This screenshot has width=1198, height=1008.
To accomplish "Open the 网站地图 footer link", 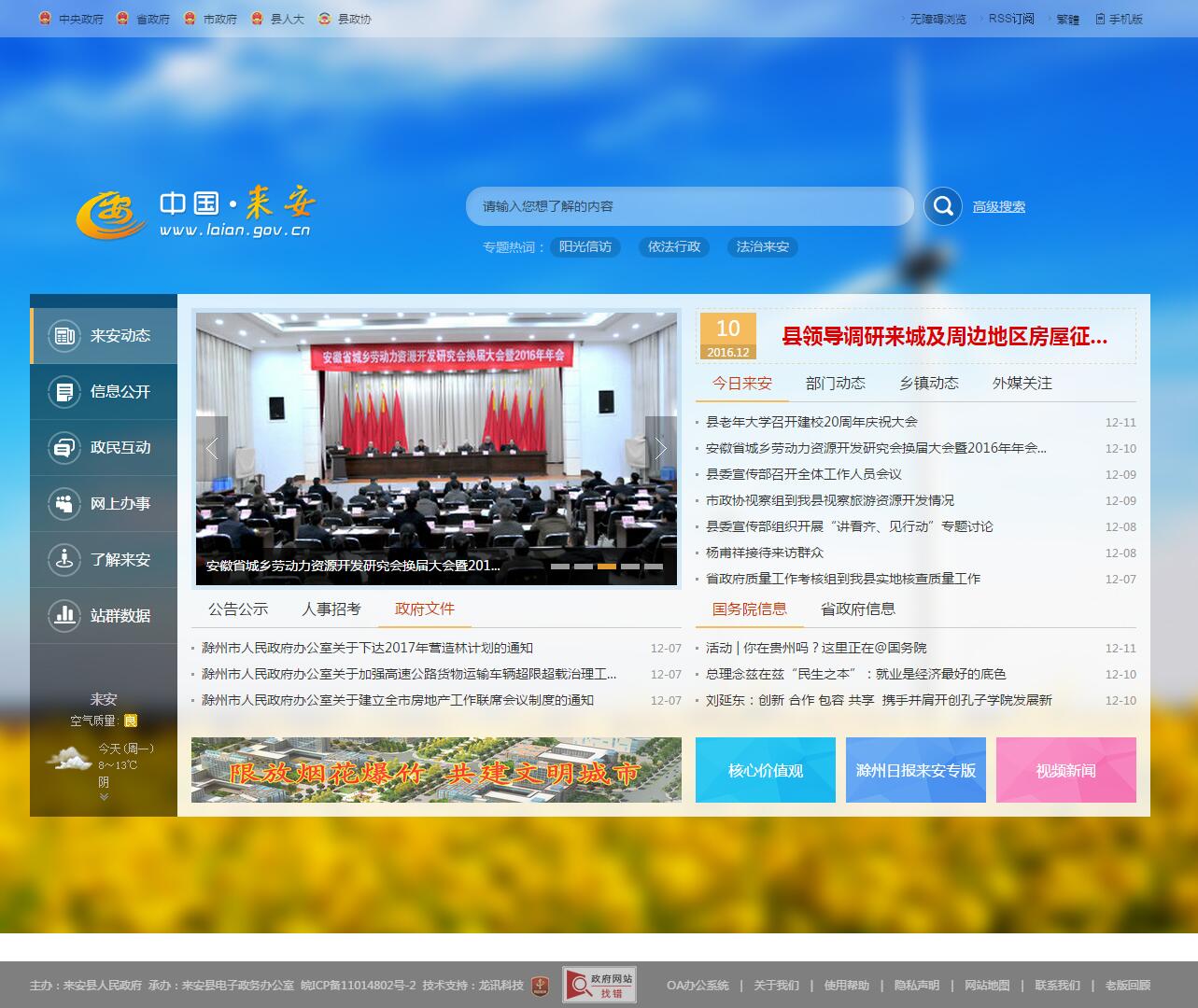I will point(987,986).
